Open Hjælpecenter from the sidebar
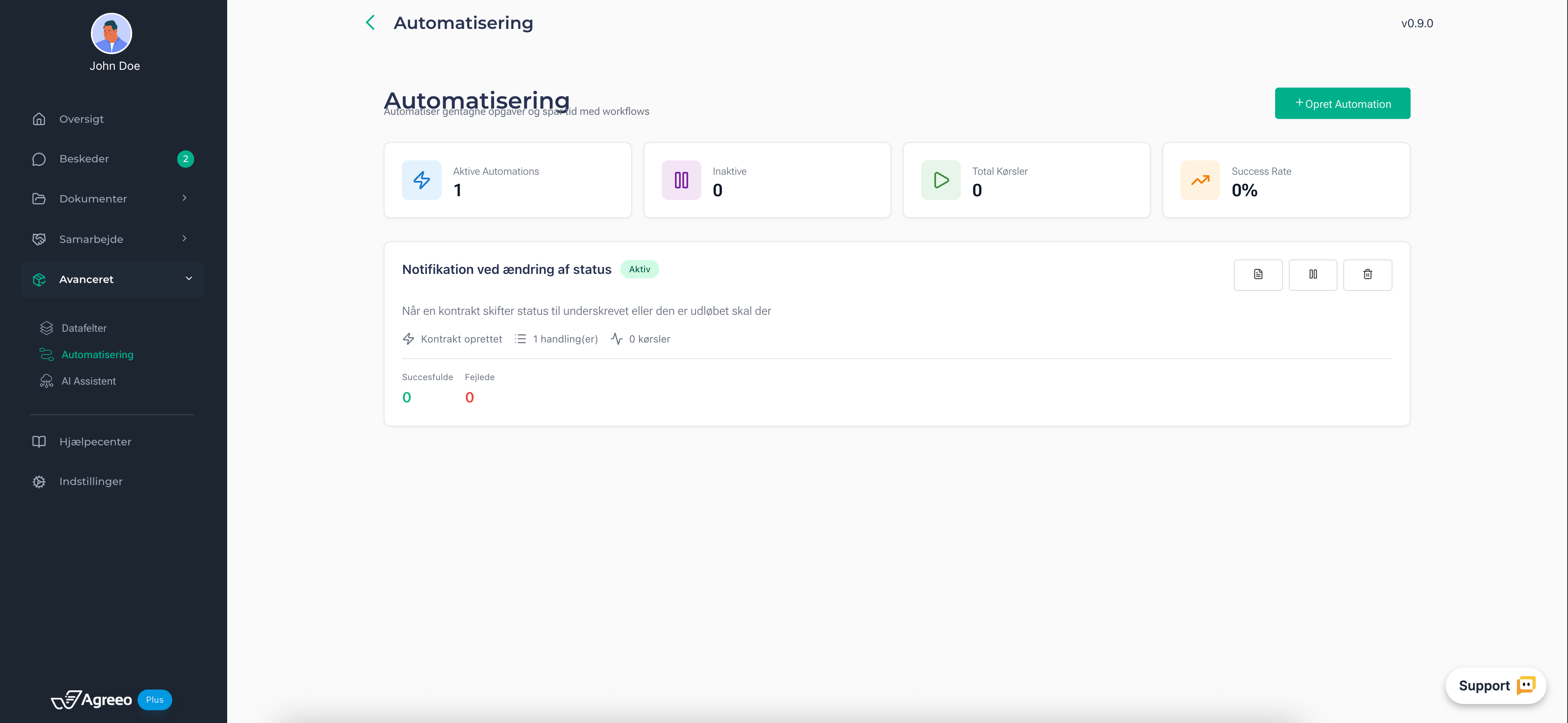The height and width of the screenshot is (723, 1568). click(x=95, y=442)
